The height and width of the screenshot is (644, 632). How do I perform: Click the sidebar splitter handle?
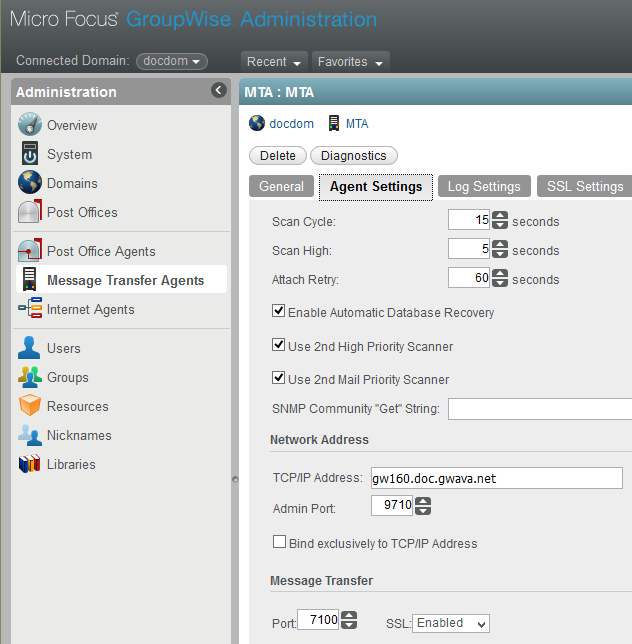tap(235, 479)
